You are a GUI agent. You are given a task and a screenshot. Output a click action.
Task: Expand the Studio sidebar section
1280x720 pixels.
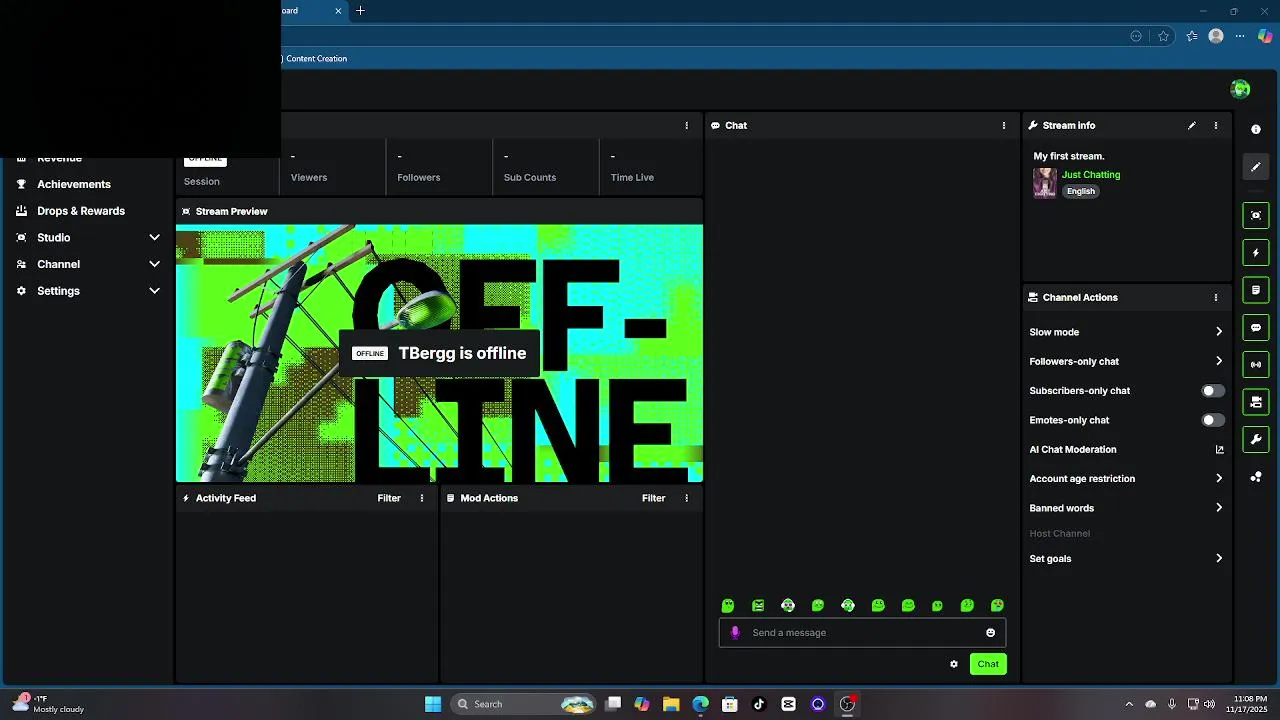[154, 238]
